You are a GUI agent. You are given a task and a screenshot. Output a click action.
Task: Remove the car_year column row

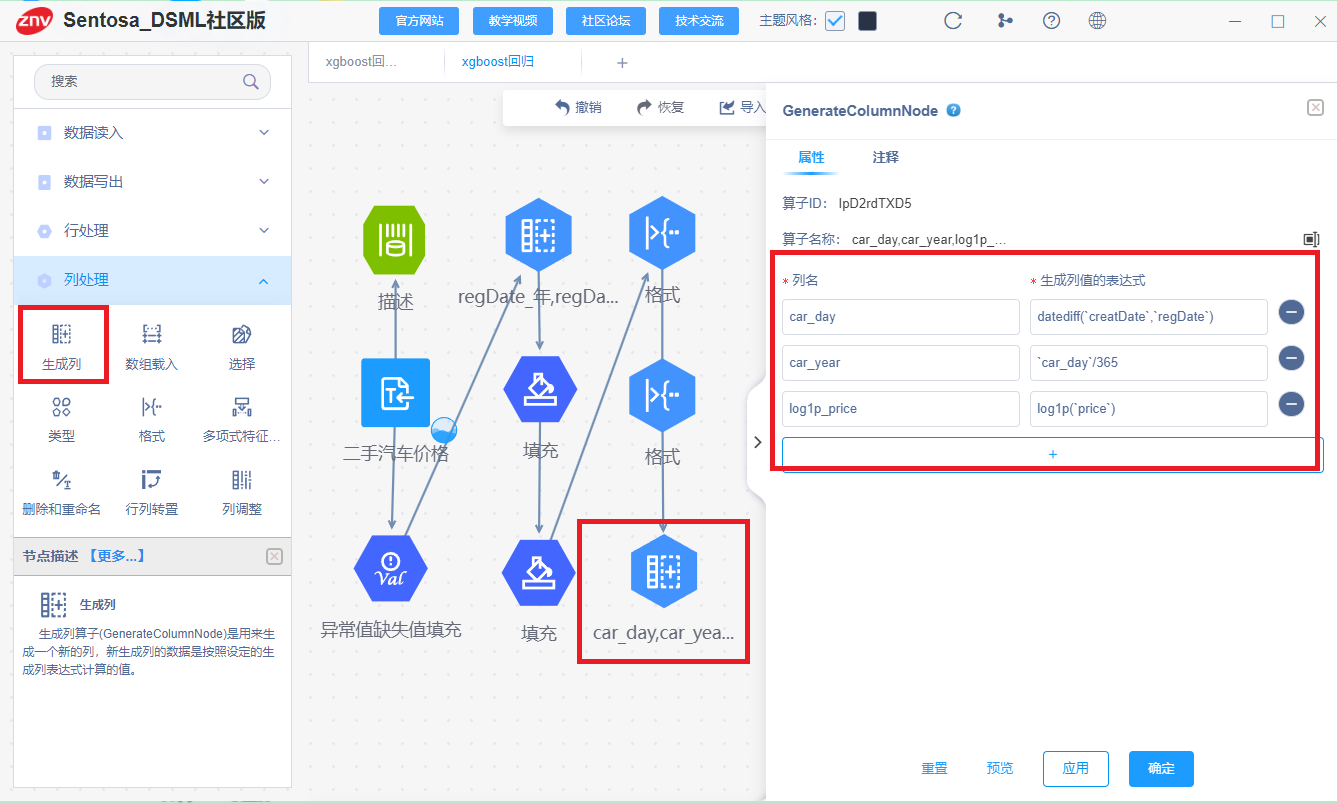point(1291,358)
